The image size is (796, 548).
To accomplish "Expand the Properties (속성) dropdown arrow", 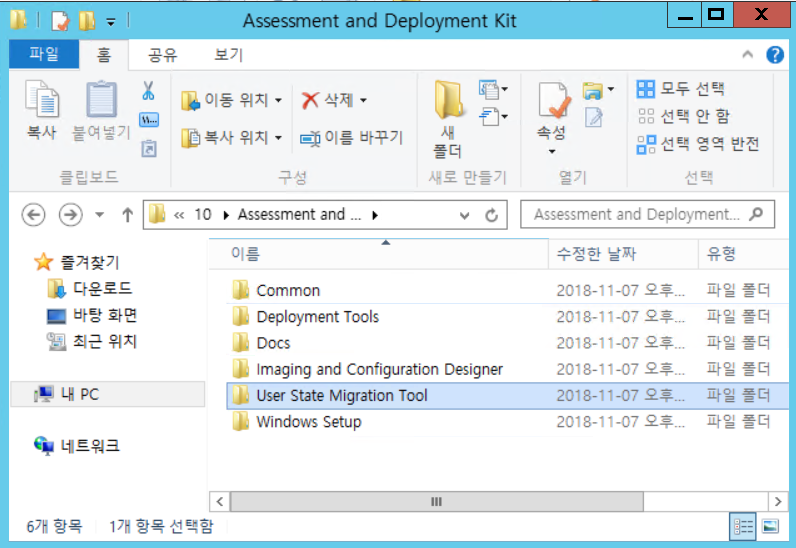I will [552, 151].
